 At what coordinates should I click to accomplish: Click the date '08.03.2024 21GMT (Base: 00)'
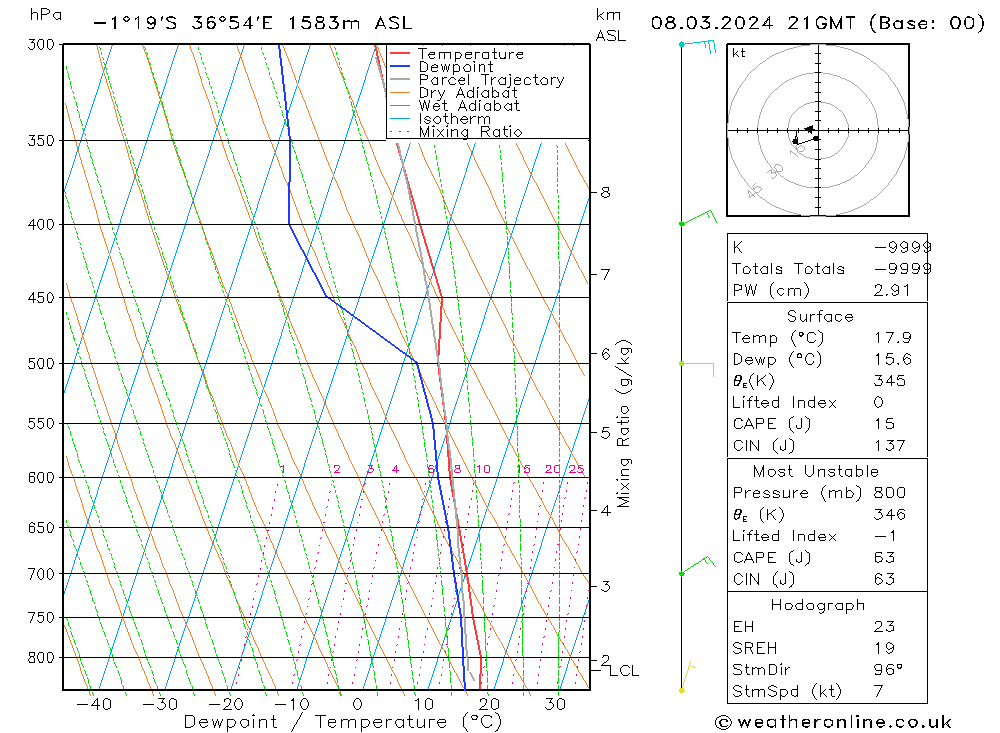pos(818,23)
